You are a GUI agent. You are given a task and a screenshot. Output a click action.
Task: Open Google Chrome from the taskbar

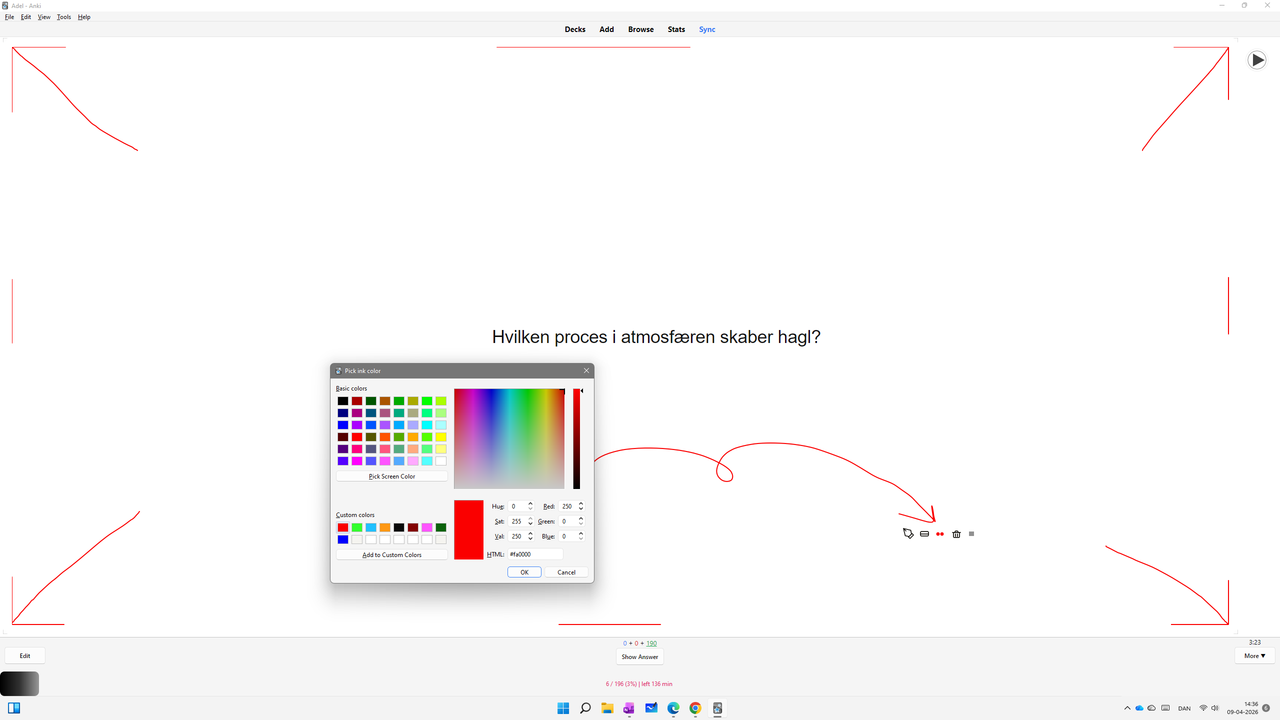(695, 708)
